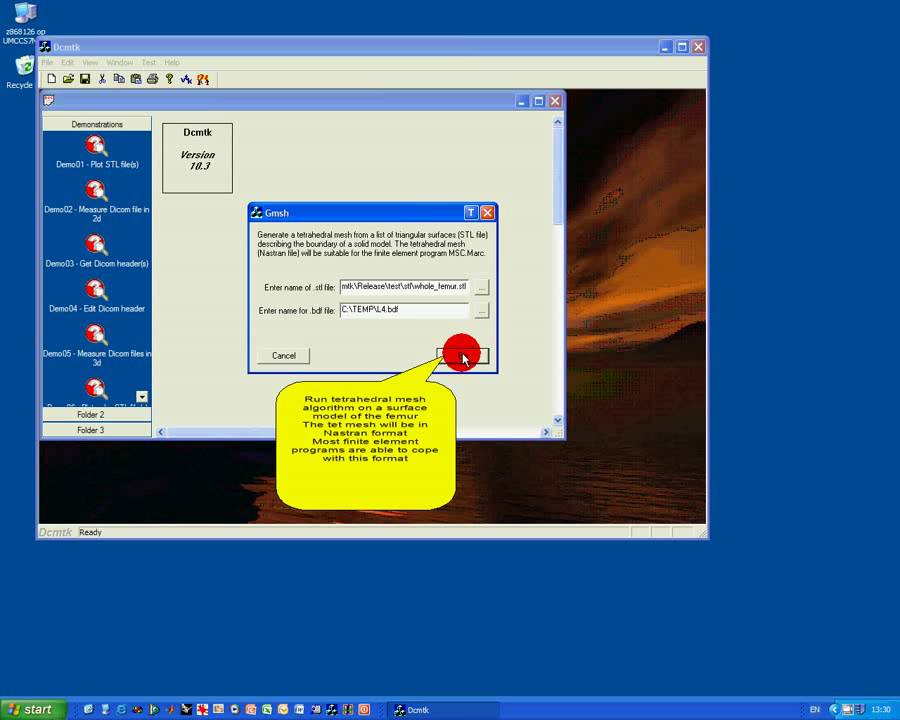The width and height of the screenshot is (900, 720).
Task: Click the Windows start button
Action: click(33, 710)
